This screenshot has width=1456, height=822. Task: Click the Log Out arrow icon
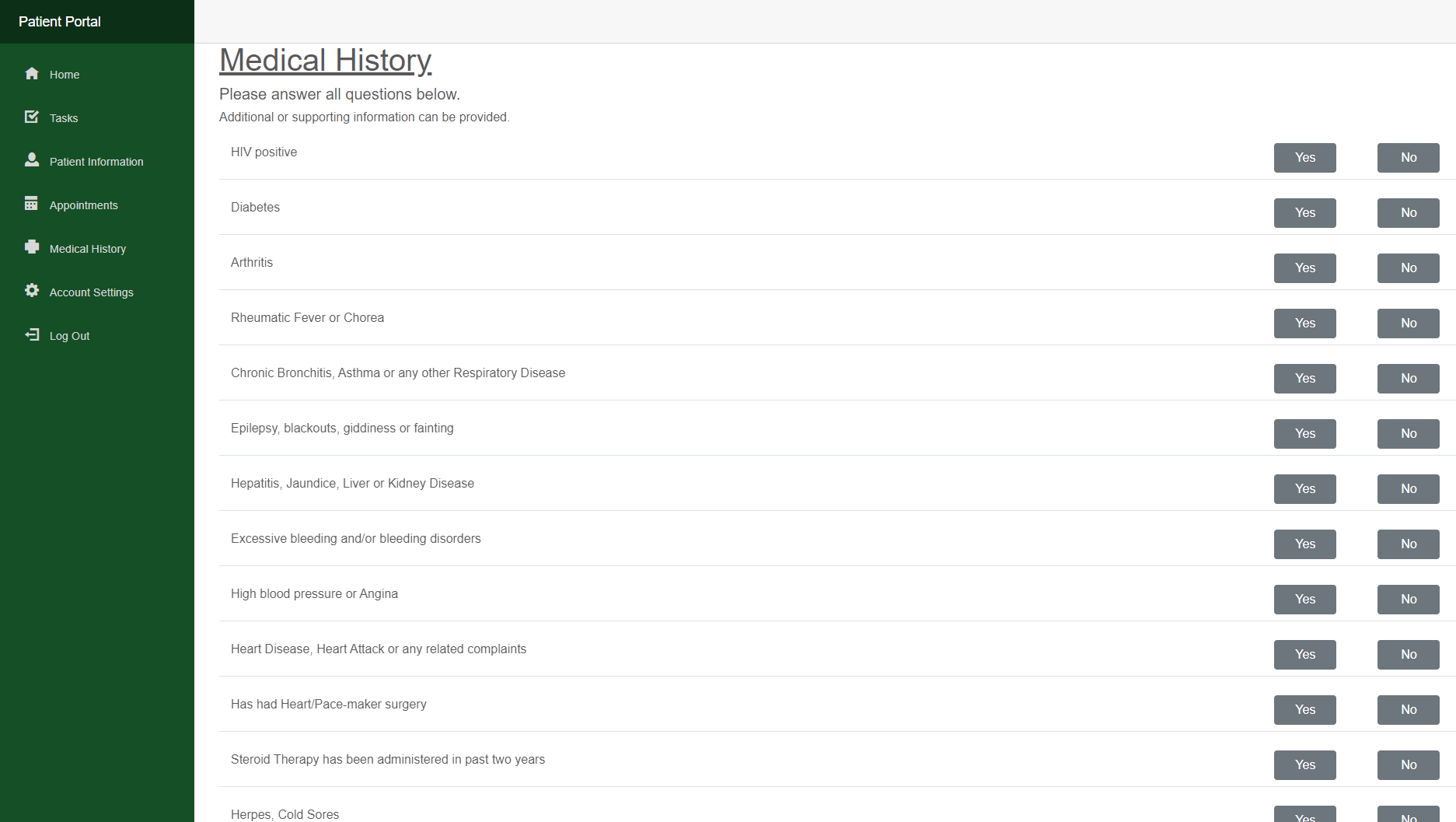32,334
